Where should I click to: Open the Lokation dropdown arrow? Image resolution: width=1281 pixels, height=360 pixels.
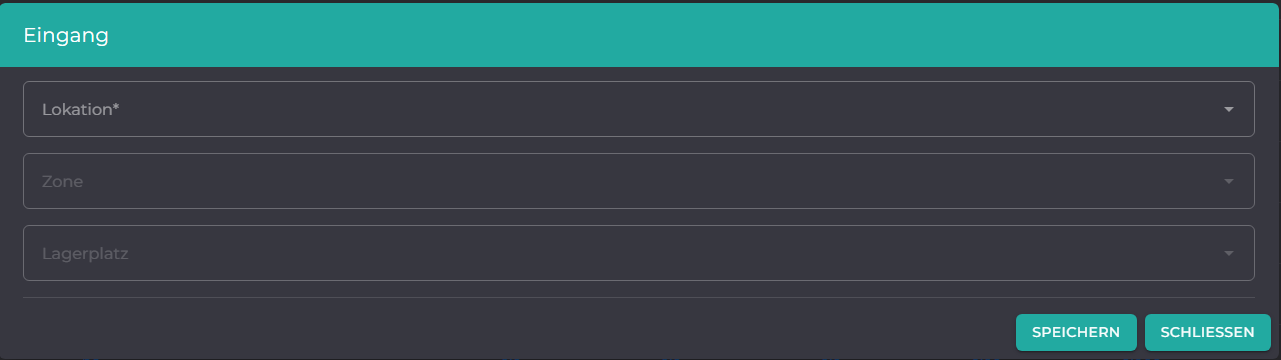tap(1228, 109)
